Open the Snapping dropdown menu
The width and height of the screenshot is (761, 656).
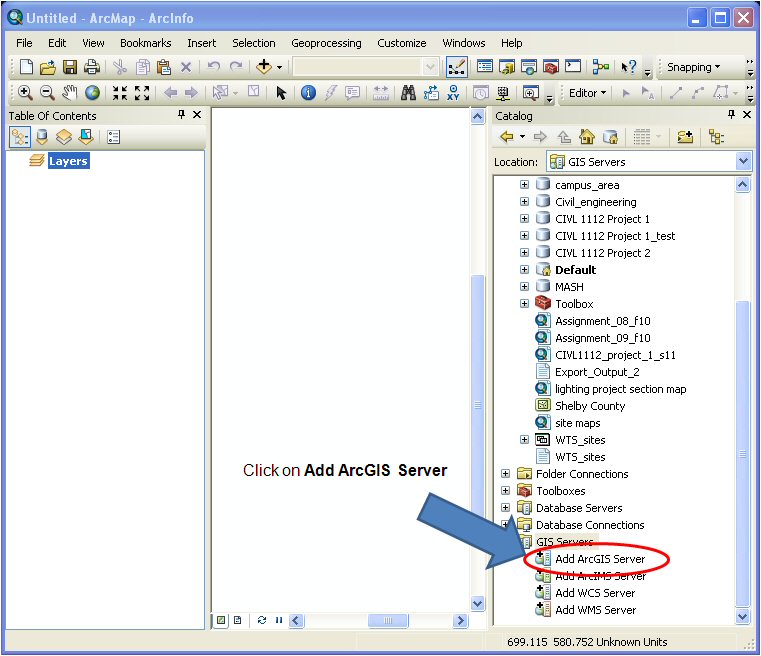click(x=694, y=67)
